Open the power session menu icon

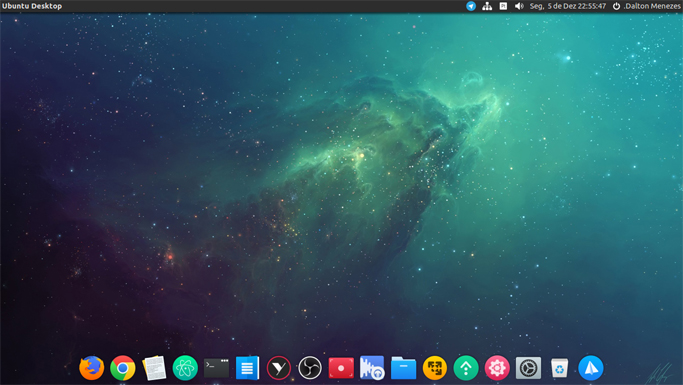(x=616, y=6)
